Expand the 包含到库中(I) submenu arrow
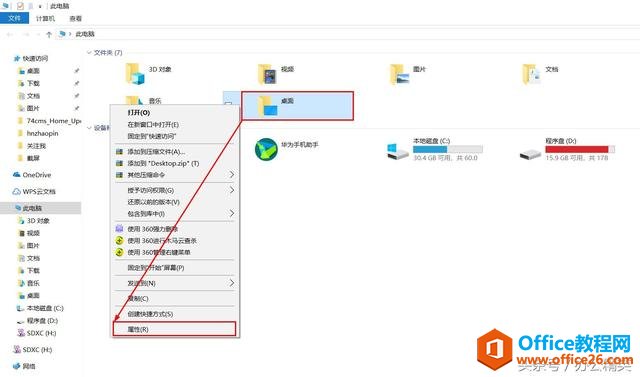Viewport: 640px width, 377px height. (x=231, y=213)
